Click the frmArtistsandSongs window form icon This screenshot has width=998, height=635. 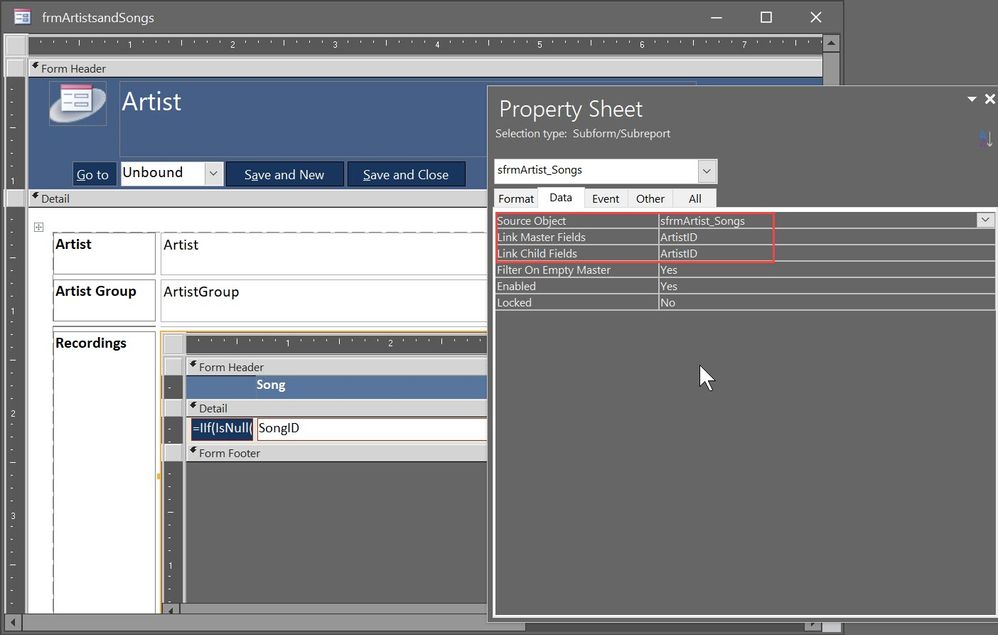coord(22,17)
